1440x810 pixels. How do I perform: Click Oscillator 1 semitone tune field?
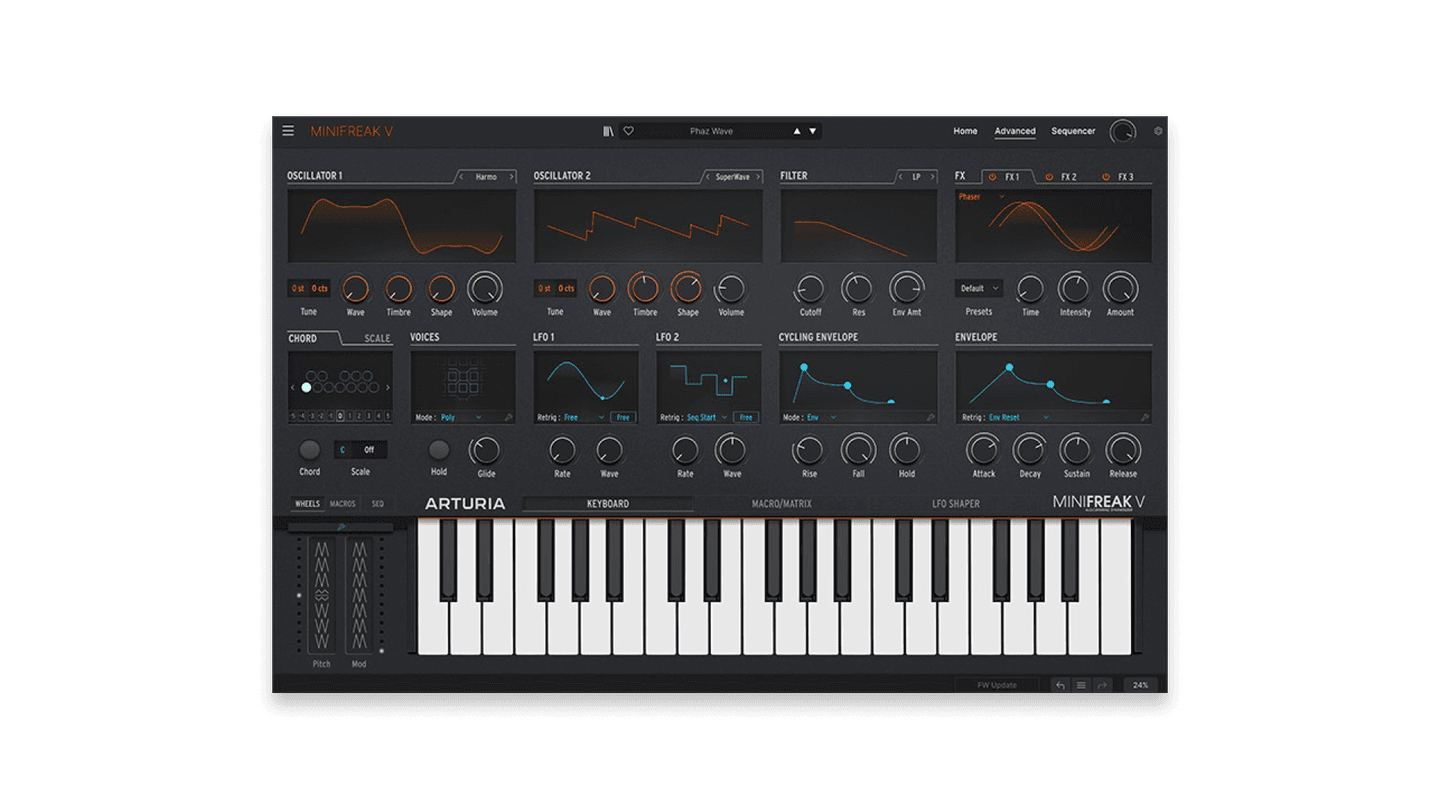point(298,288)
